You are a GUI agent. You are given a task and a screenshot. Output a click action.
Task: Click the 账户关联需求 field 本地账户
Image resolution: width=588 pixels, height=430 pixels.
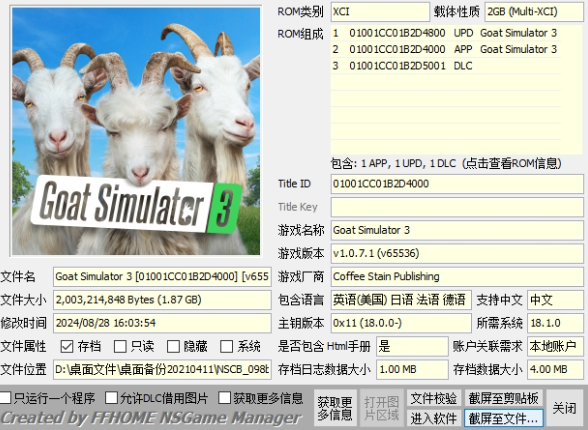pyautogui.click(x=555, y=347)
